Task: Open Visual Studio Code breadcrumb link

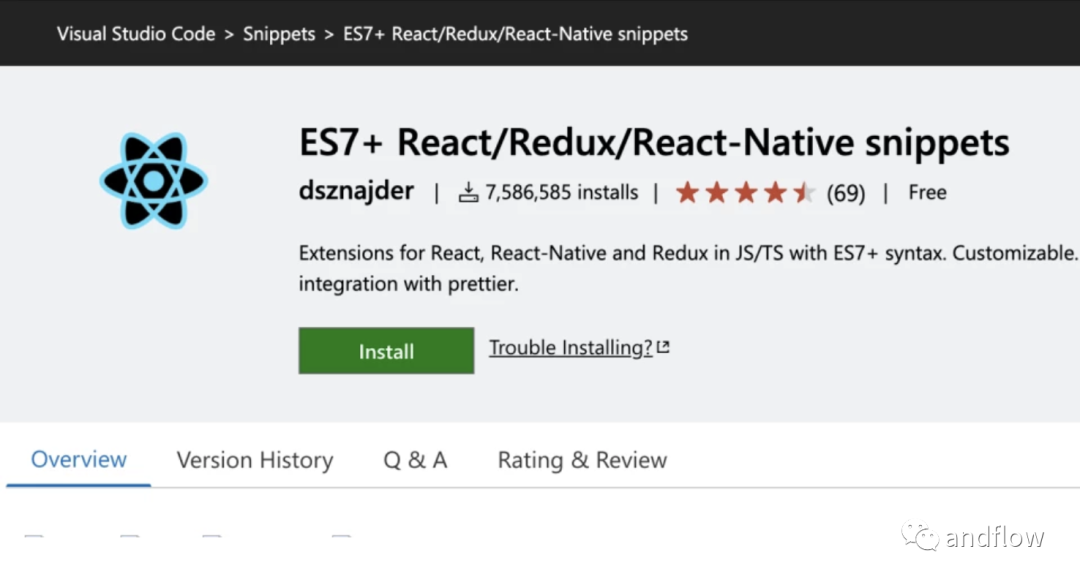Action: pos(136,34)
